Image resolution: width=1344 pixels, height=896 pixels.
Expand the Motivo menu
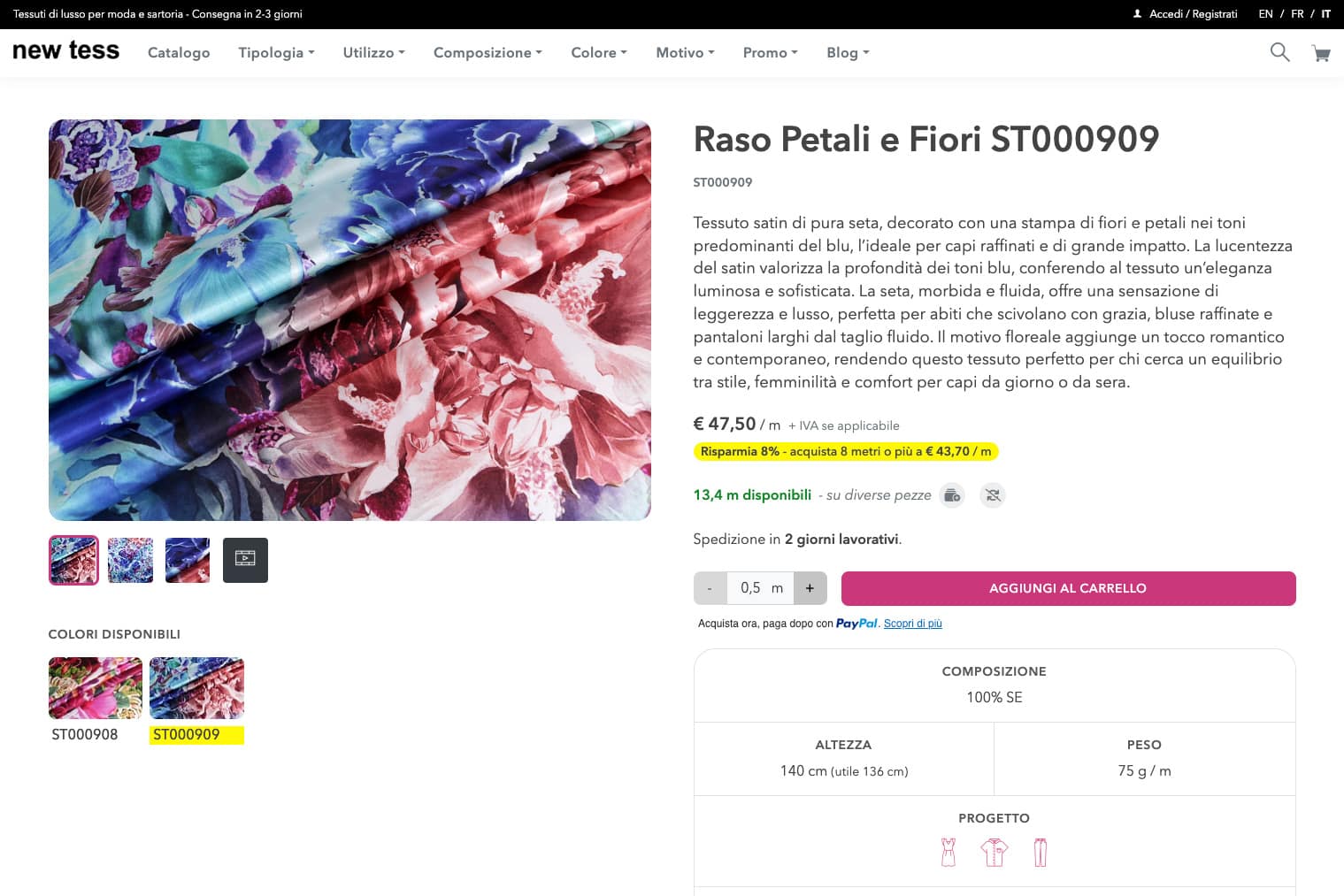click(x=684, y=53)
